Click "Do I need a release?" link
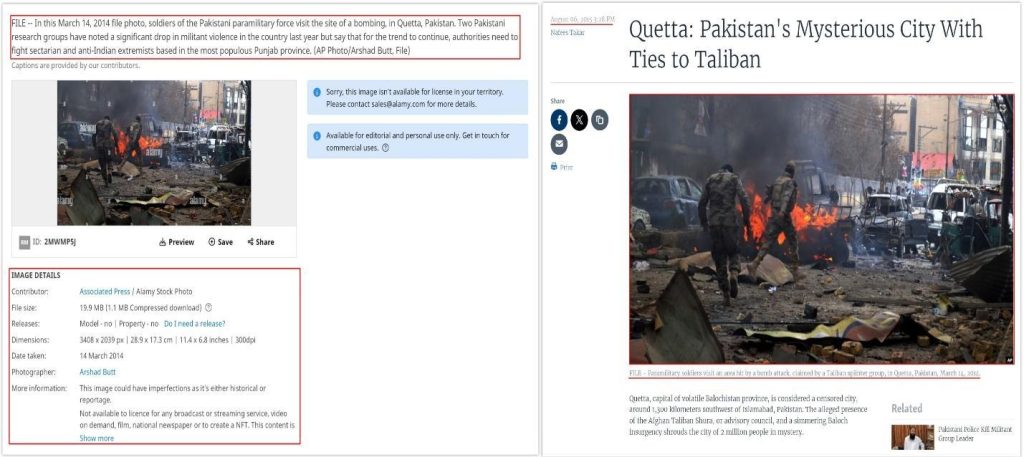Screen dimensions: 1024x457 195,323
